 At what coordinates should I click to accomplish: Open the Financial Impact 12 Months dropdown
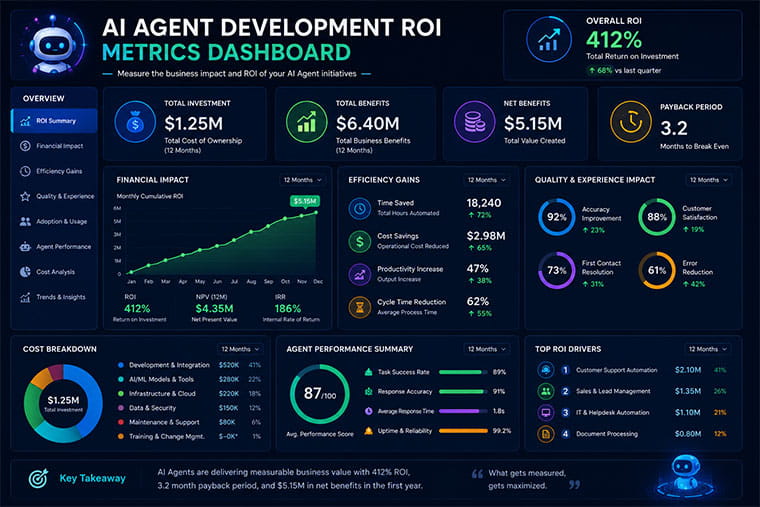[x=302, y=180]
